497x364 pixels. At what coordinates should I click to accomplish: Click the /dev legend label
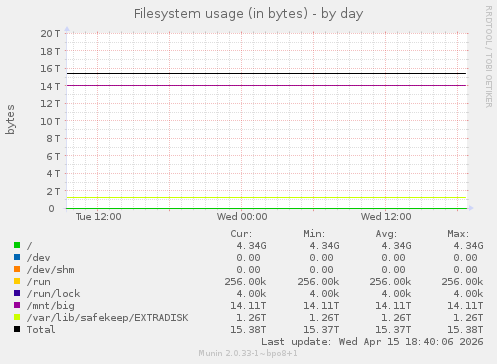[x=39, y=258]
